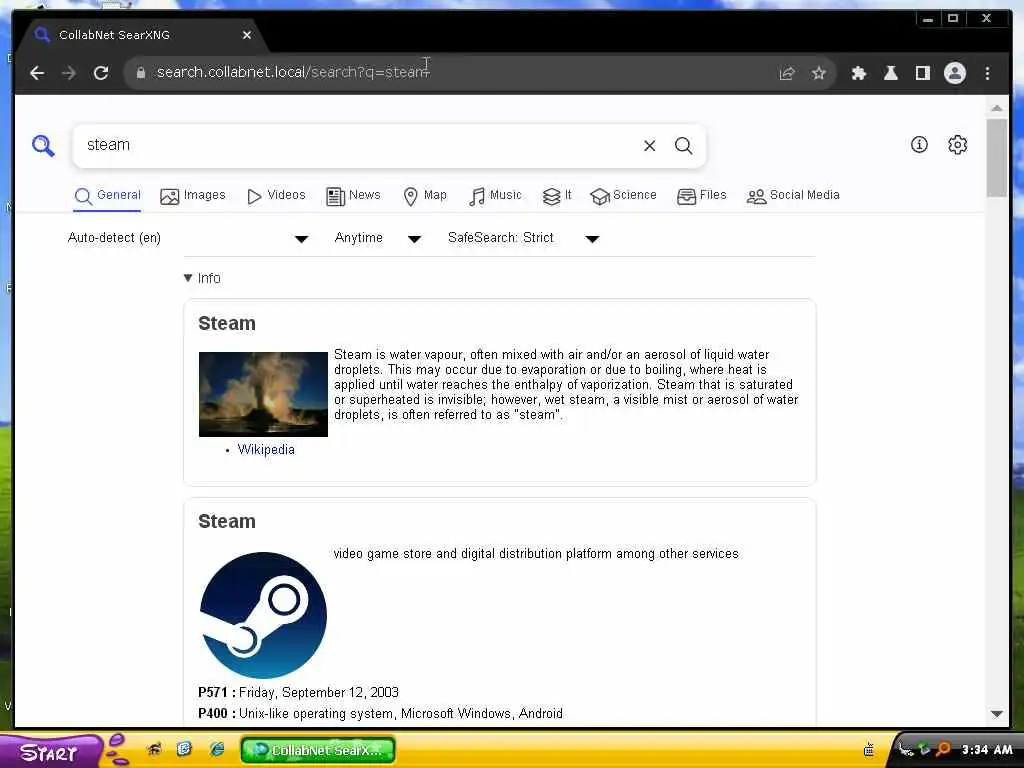Viewport: 1024px width, 768px height.
Task: Switch to the Music category tab
Action: coord(495,195)
